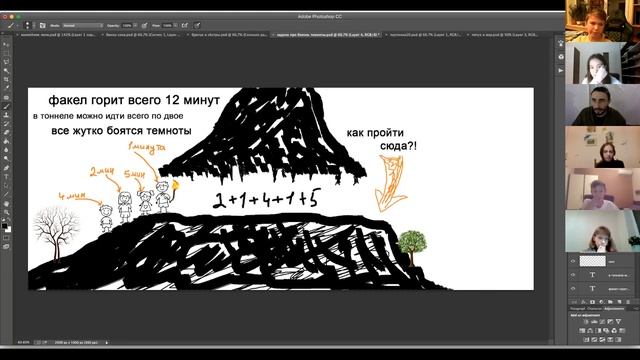
Task: Add a layer mask
Action: click(x=593, y=302)
